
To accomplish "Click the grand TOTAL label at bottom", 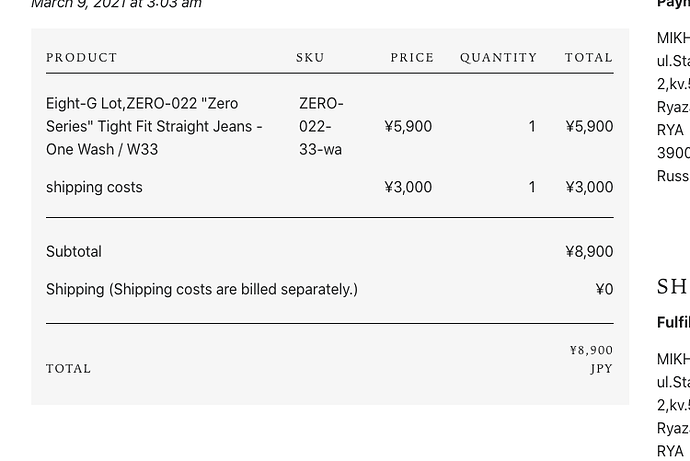I will [69, 369].
